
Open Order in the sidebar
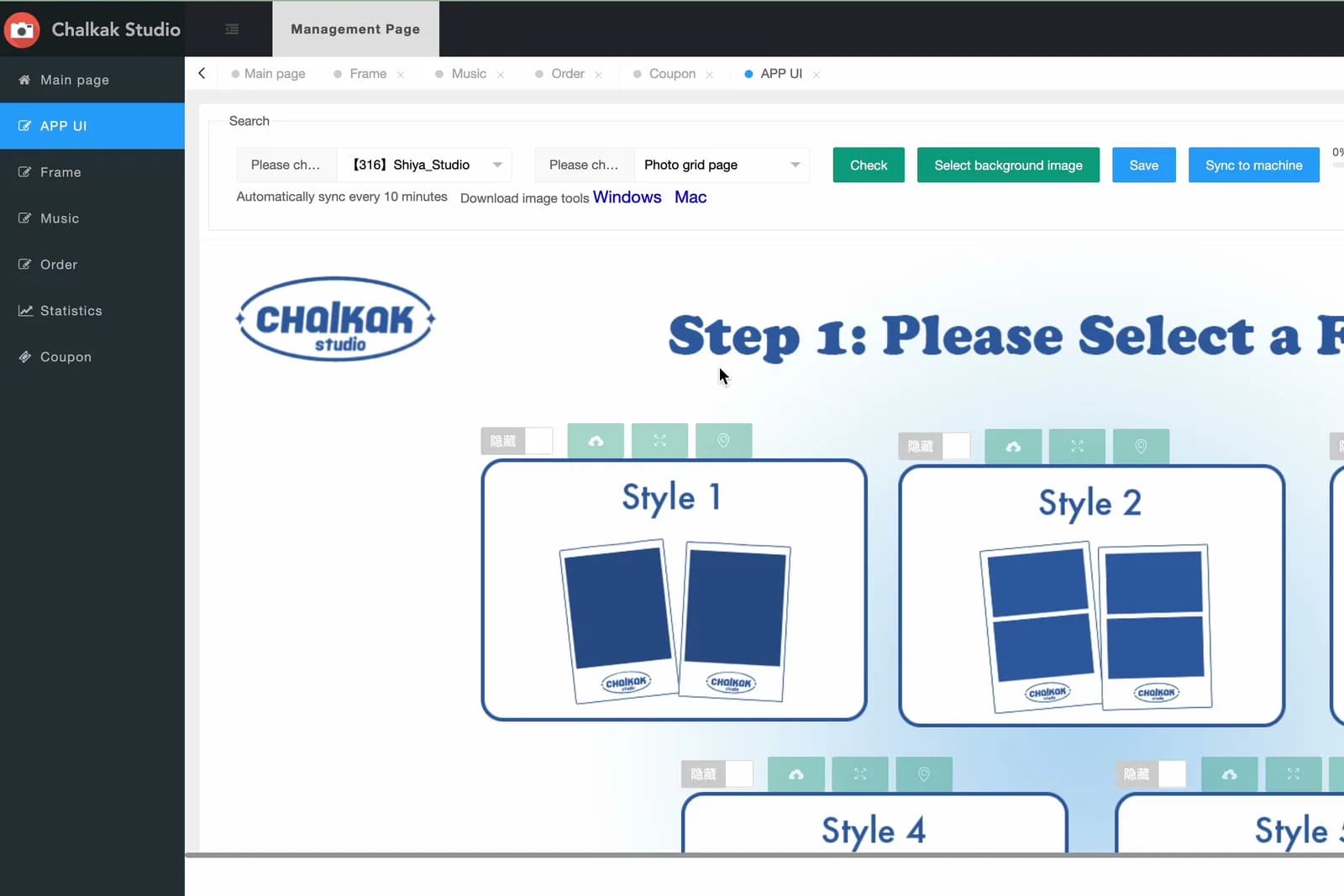[92, 265]
